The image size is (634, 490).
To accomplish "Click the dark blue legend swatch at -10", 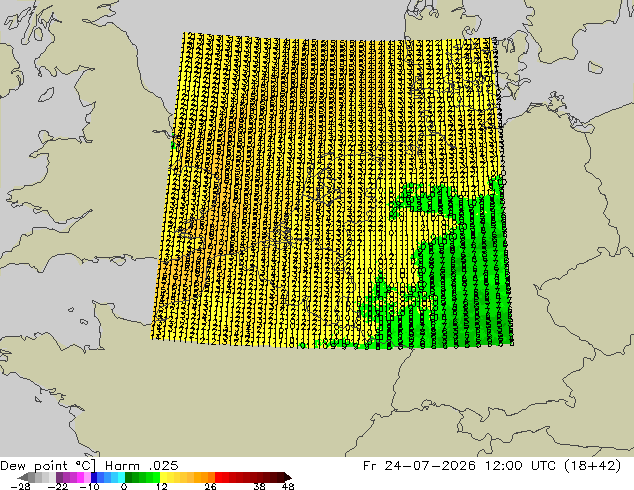I will click(94, 477).
